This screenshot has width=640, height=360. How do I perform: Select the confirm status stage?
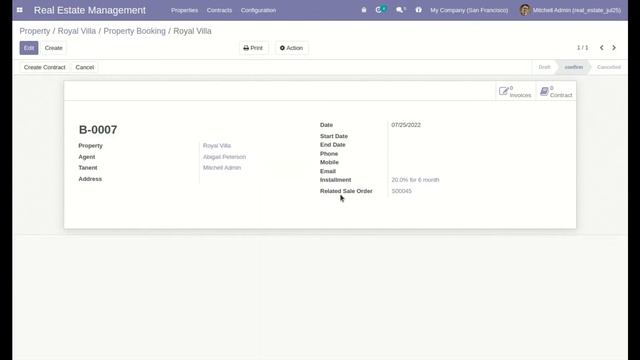point(573,67)
